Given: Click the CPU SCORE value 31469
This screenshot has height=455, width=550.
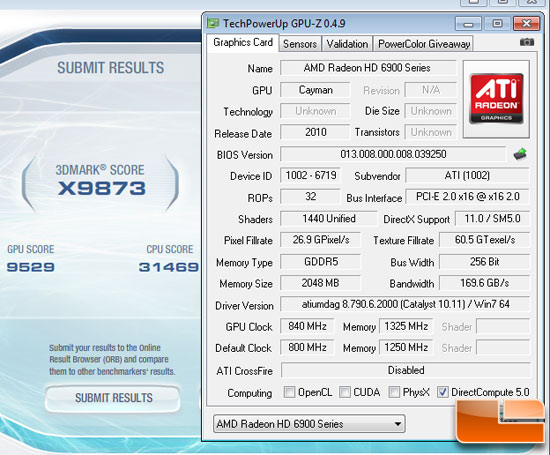Looking at the screenshot, I should 169,267.
